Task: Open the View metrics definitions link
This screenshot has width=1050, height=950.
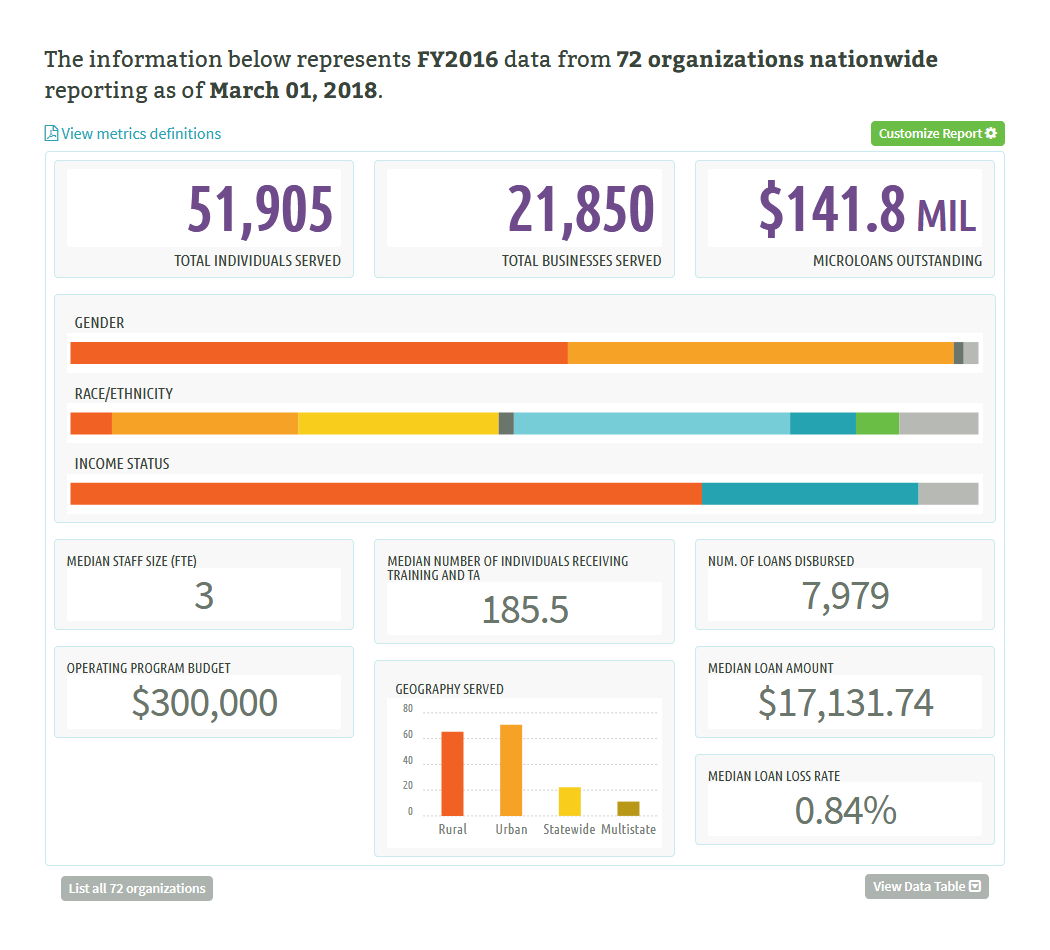Action: [x=141, y=134]
